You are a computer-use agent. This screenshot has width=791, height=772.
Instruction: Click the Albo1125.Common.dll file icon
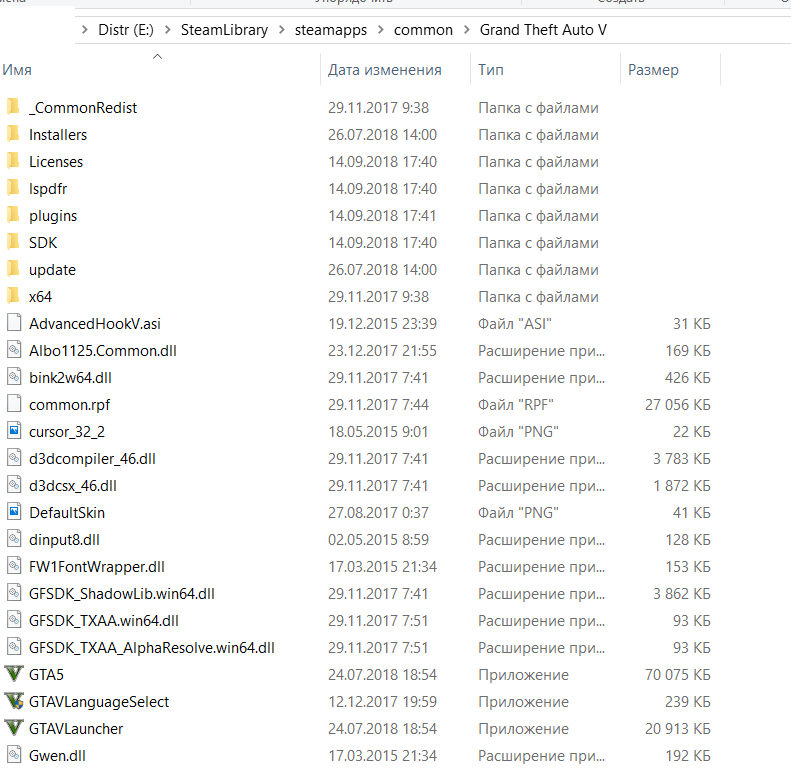click(14, 350)
